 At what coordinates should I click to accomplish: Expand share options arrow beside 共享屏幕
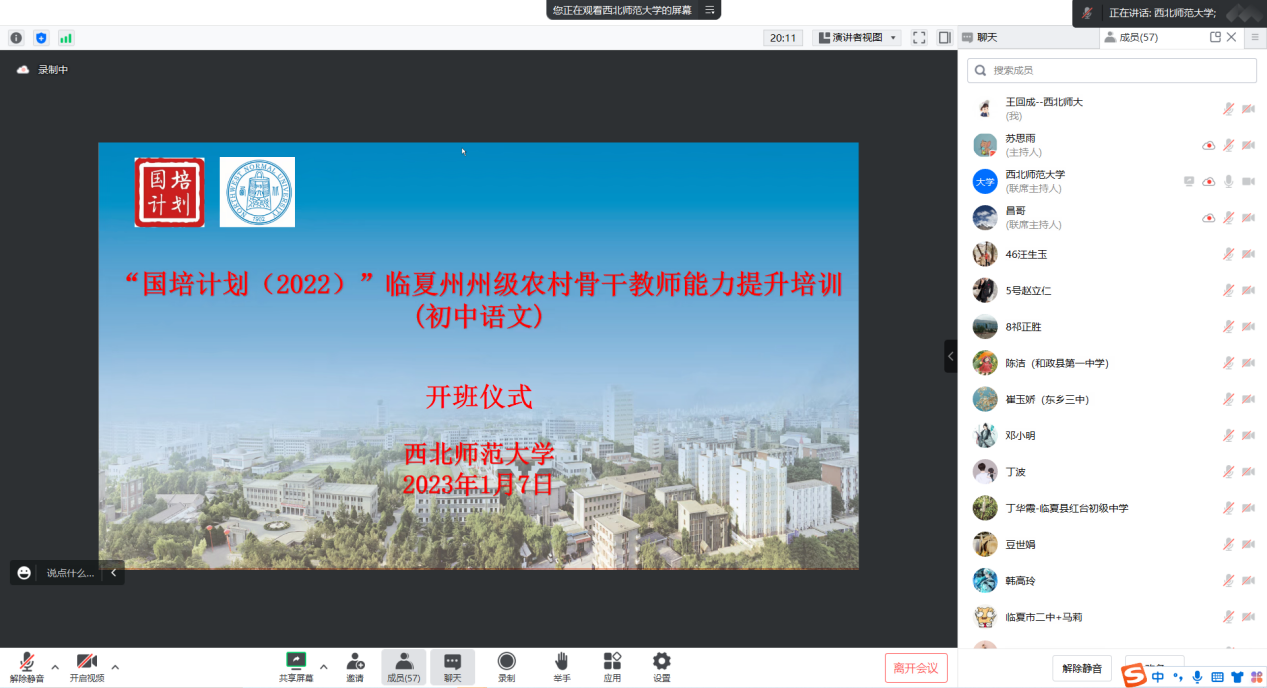(323, 667)
